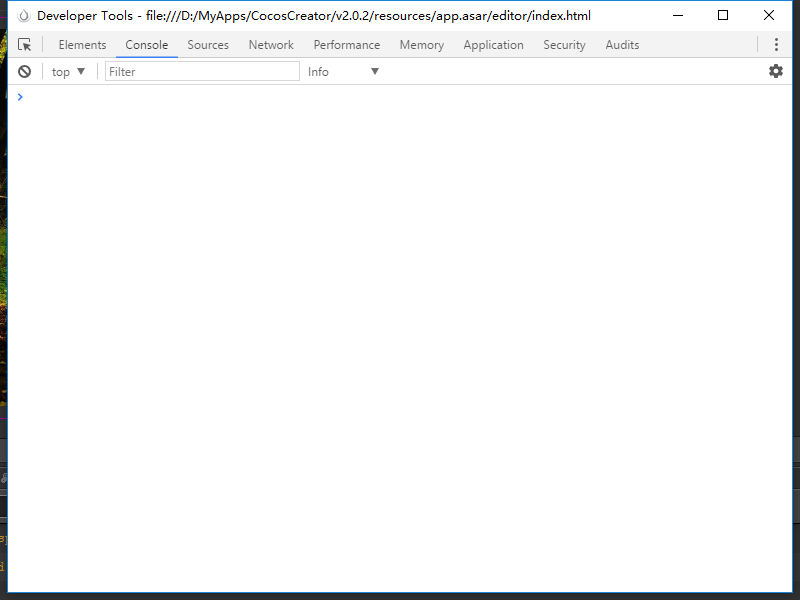Open the Sources tab
The image size is (800, 600).
(208, 45)
